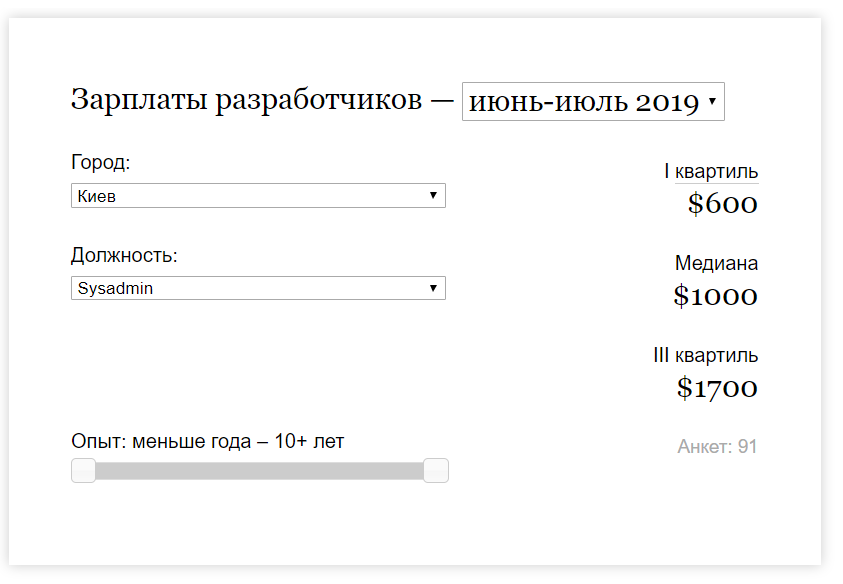The height and width of the screenshot is (584, 843).
Task: Click the Должность: label
Action: 124,255
